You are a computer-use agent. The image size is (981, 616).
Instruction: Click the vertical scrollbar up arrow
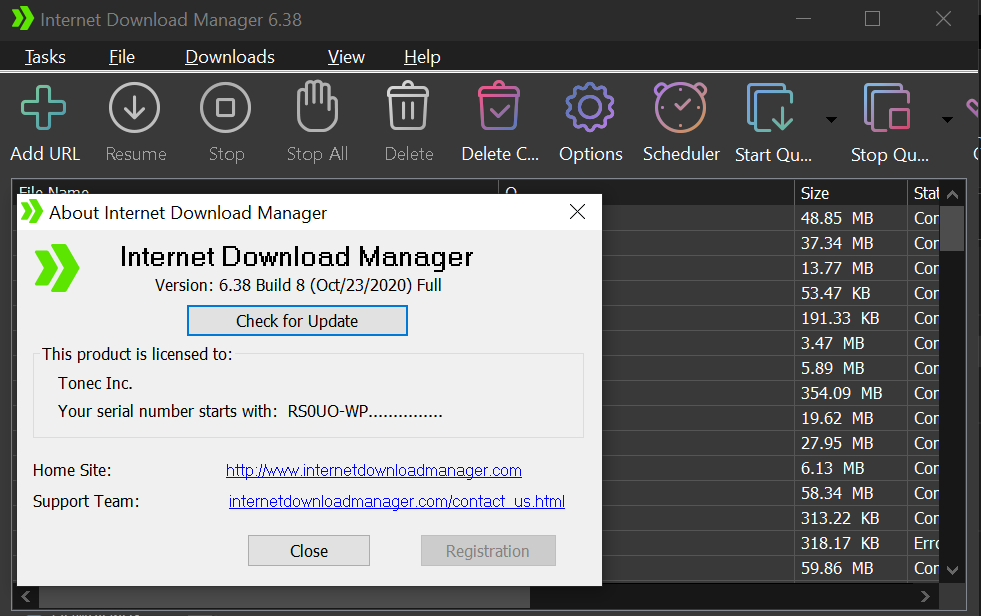pos(952,194)
